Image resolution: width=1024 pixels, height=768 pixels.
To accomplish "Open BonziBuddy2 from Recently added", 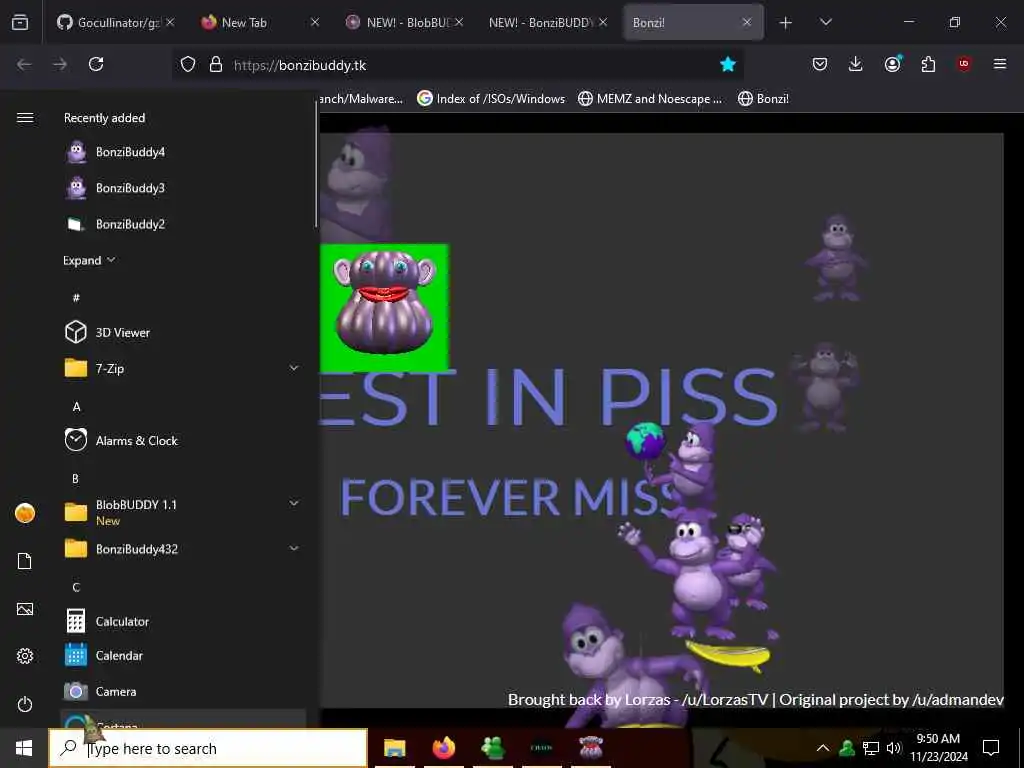I will click(x=183, y=224).
